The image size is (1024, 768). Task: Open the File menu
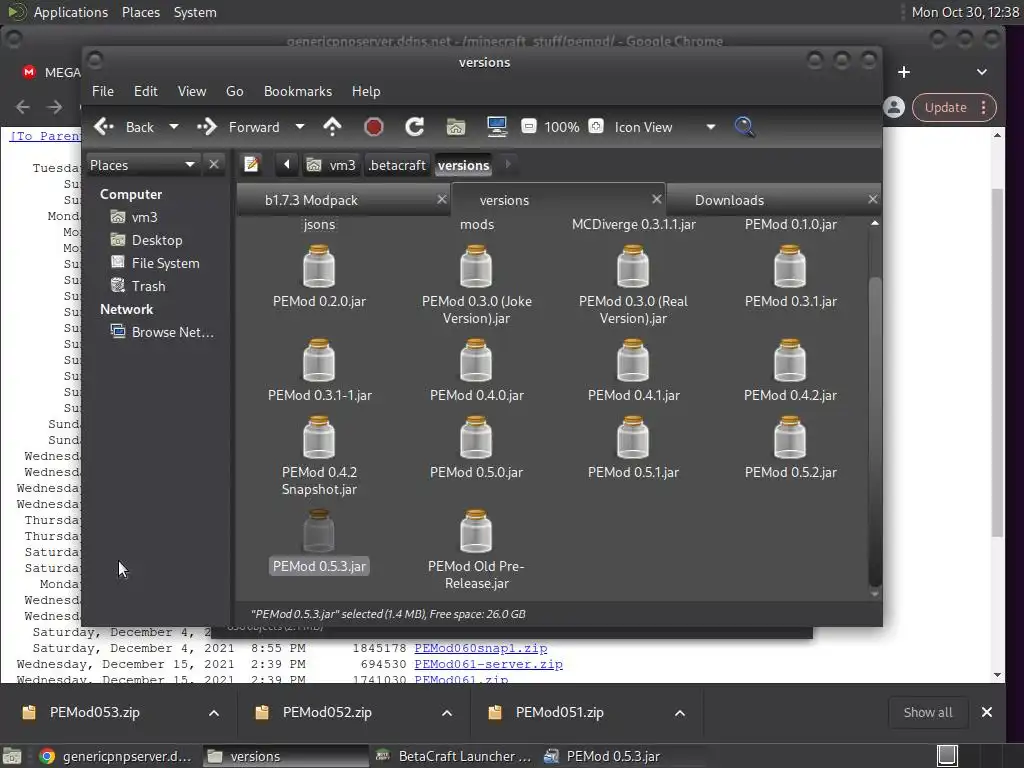(103, 91)
